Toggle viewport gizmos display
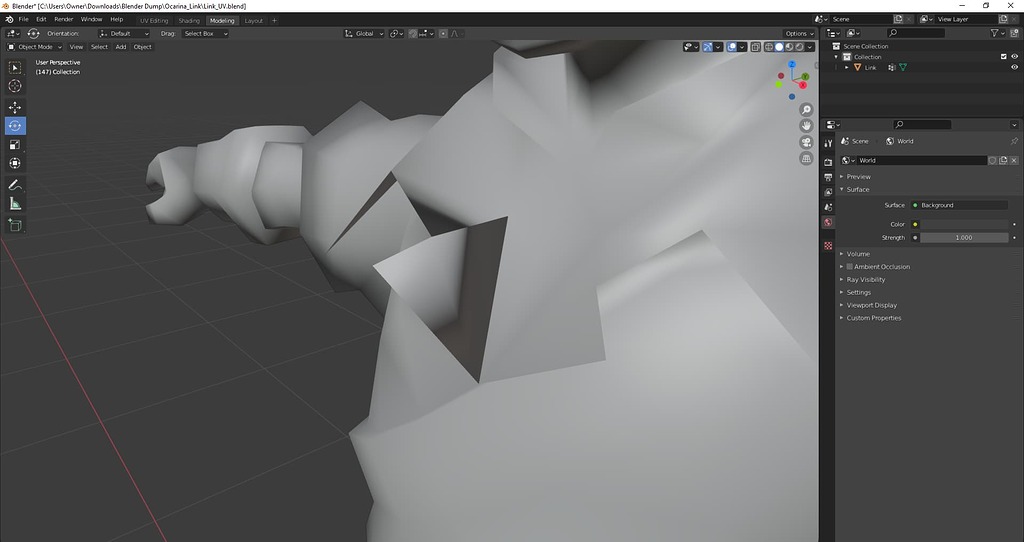Viewport: 1024px width, 542px height. pos(707,47)
